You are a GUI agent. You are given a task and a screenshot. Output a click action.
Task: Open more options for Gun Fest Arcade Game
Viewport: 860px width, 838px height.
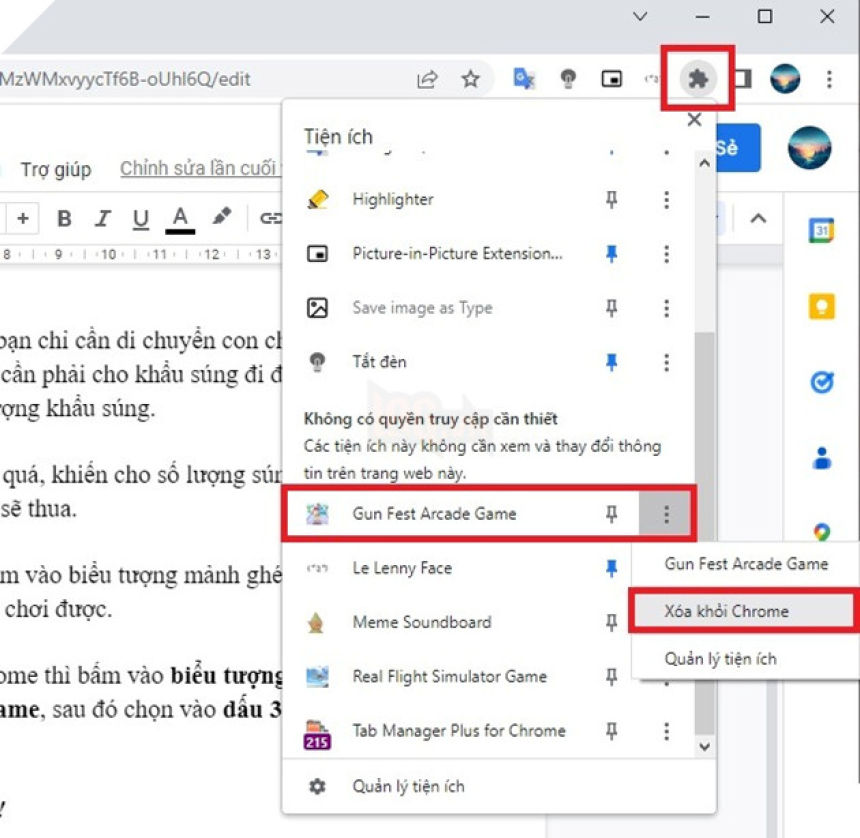(x=666, y=514)
